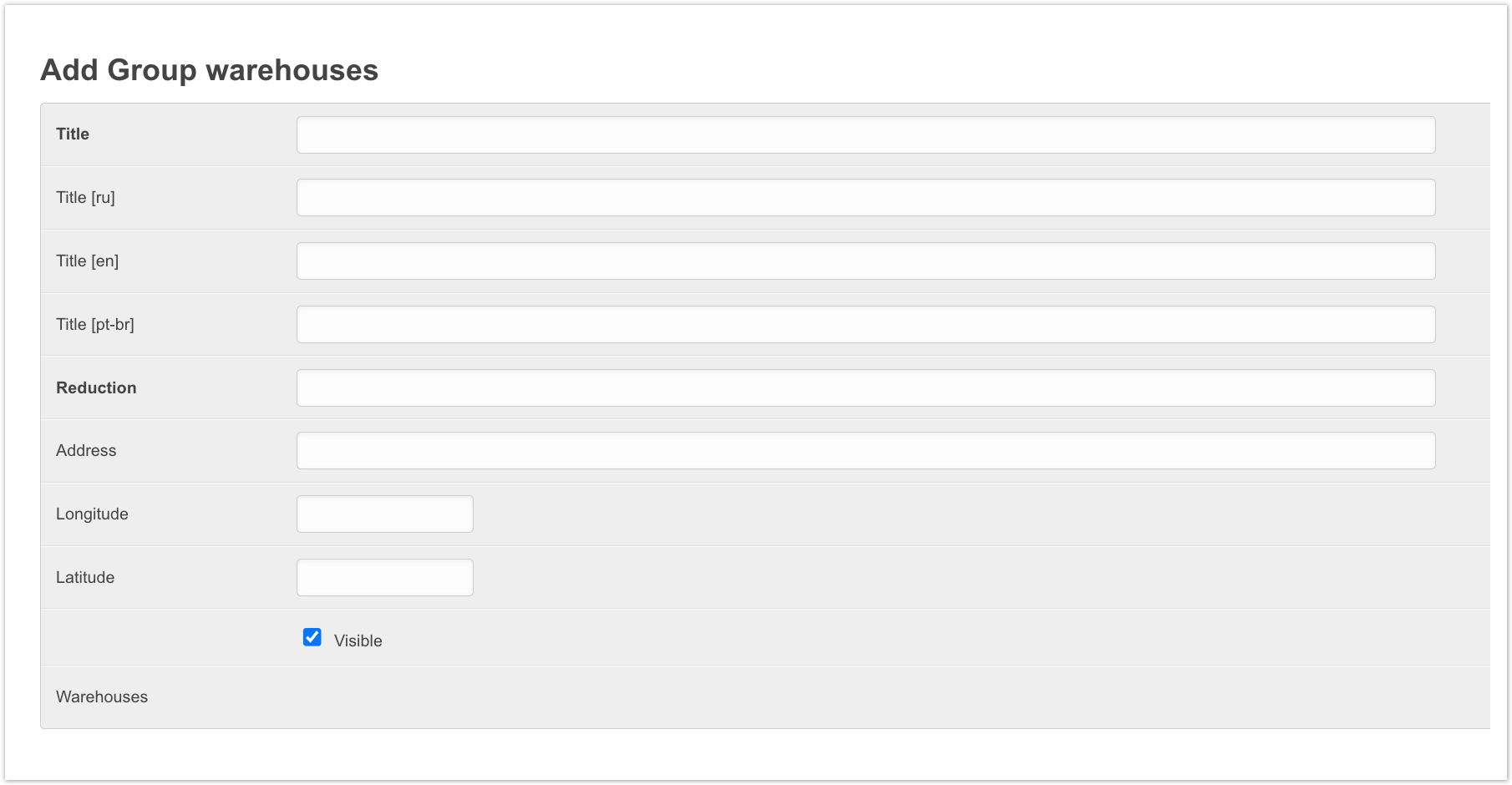The width and height of the screenshot is (1512, 785).
Task: Click the Visible checkbox label text
Action: pyautogui.click(x=358, y=641)
